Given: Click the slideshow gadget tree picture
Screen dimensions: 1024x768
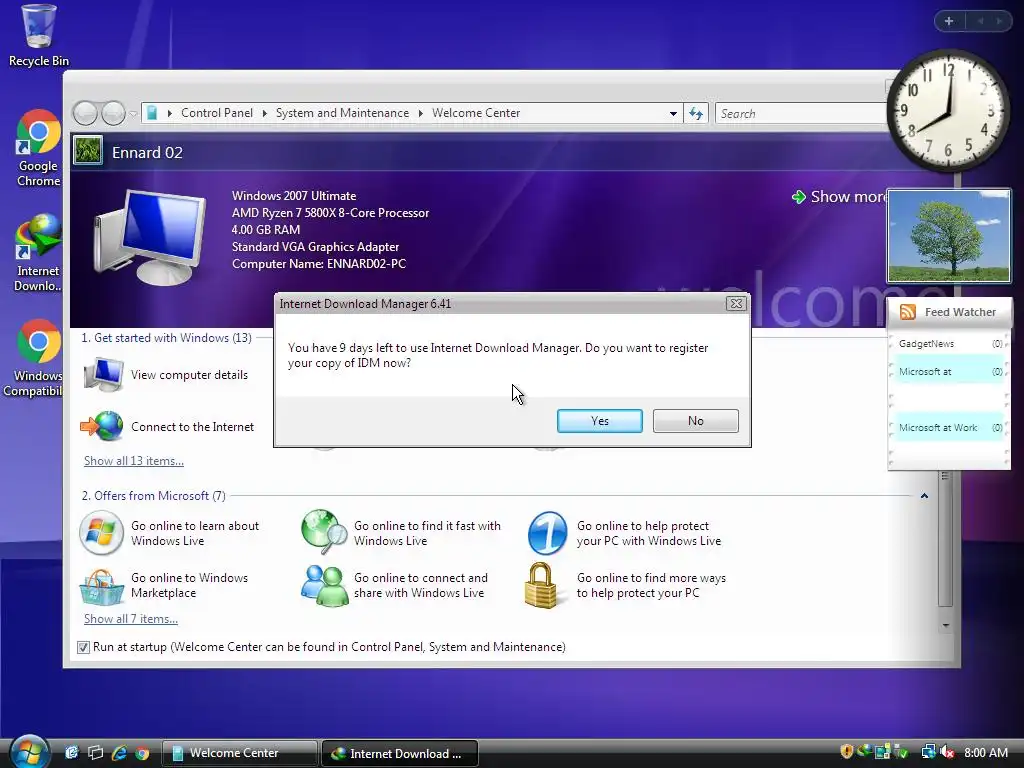Looking at the screenshot, I should pos(949,236).
